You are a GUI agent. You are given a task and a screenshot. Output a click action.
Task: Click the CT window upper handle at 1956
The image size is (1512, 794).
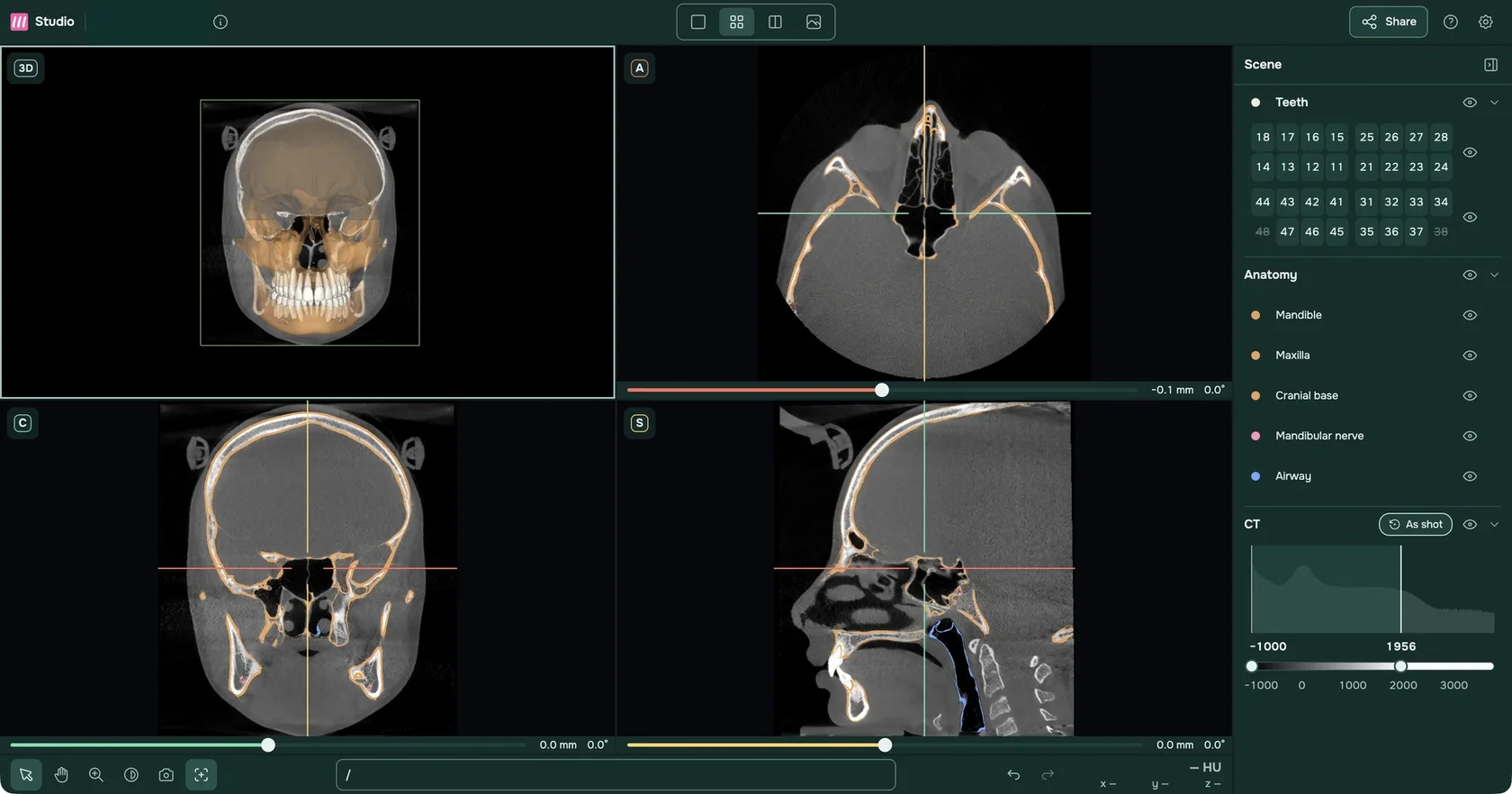(1400, 666)
